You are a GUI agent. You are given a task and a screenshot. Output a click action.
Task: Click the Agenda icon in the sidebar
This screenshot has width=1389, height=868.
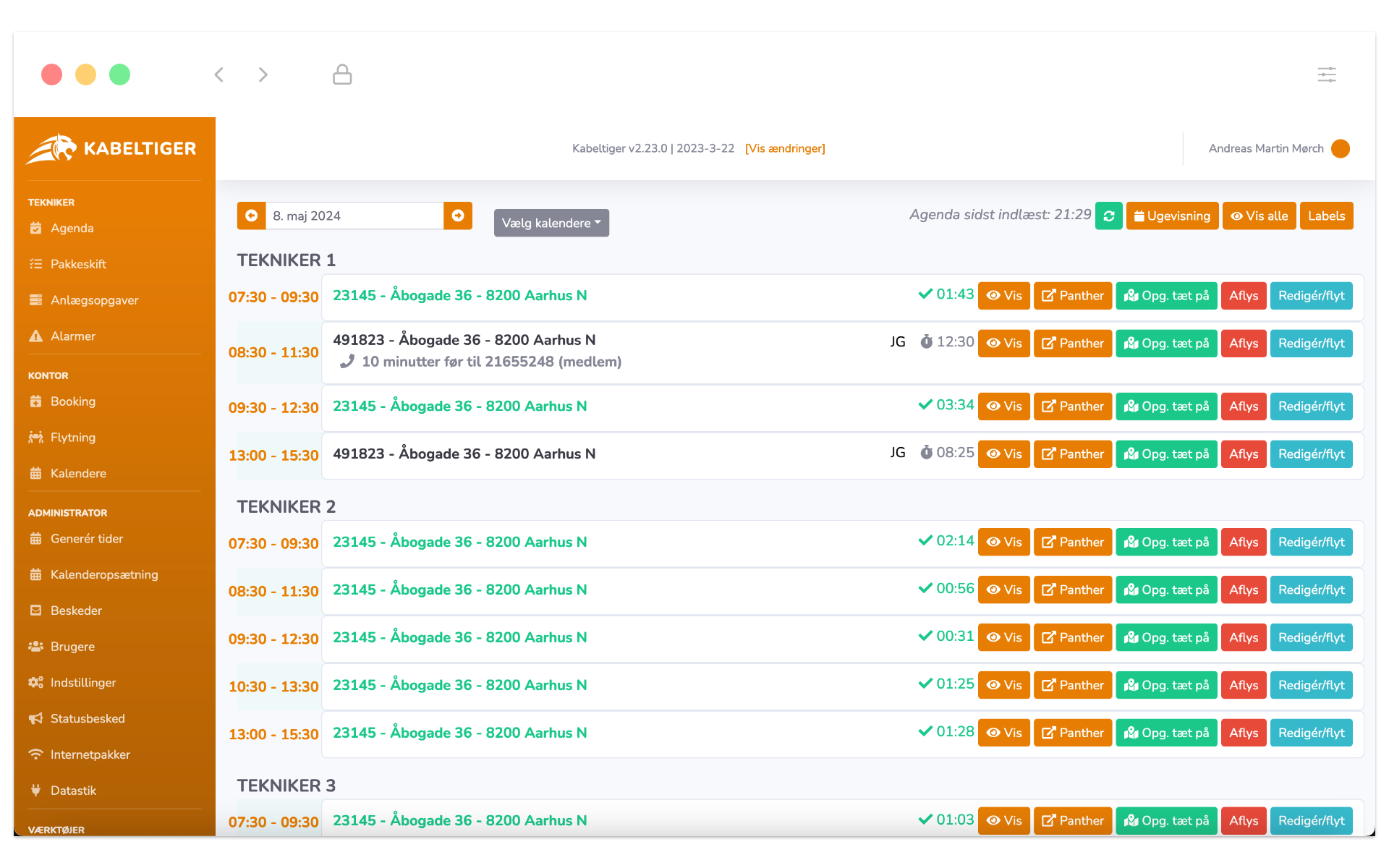[x=35, y=228]
